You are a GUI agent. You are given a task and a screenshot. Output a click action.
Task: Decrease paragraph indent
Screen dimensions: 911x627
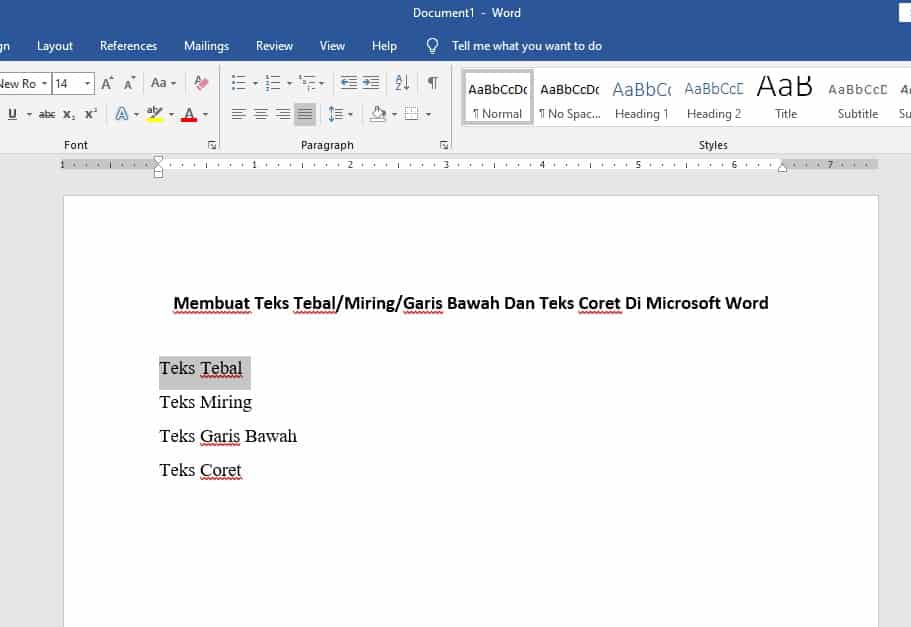pos(349,83)
